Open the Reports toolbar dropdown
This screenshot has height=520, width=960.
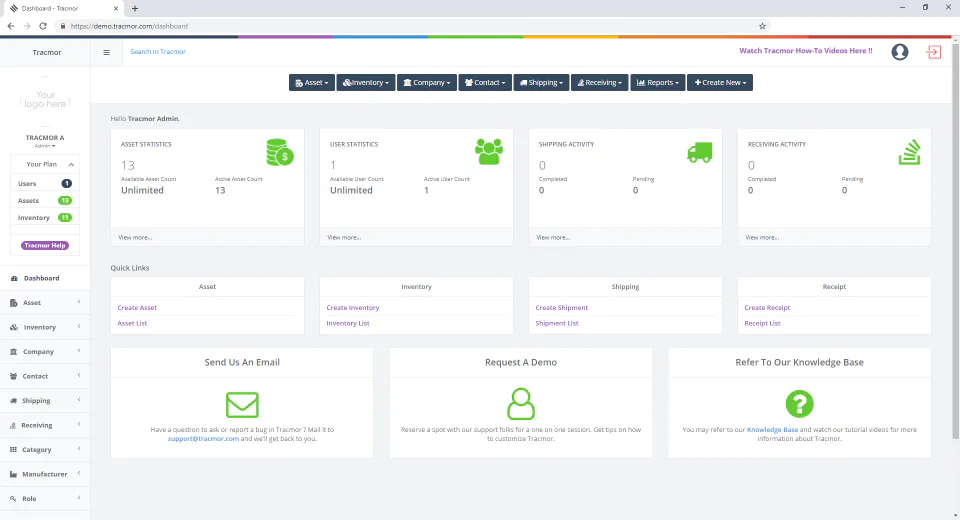click(x=658, y=83)
